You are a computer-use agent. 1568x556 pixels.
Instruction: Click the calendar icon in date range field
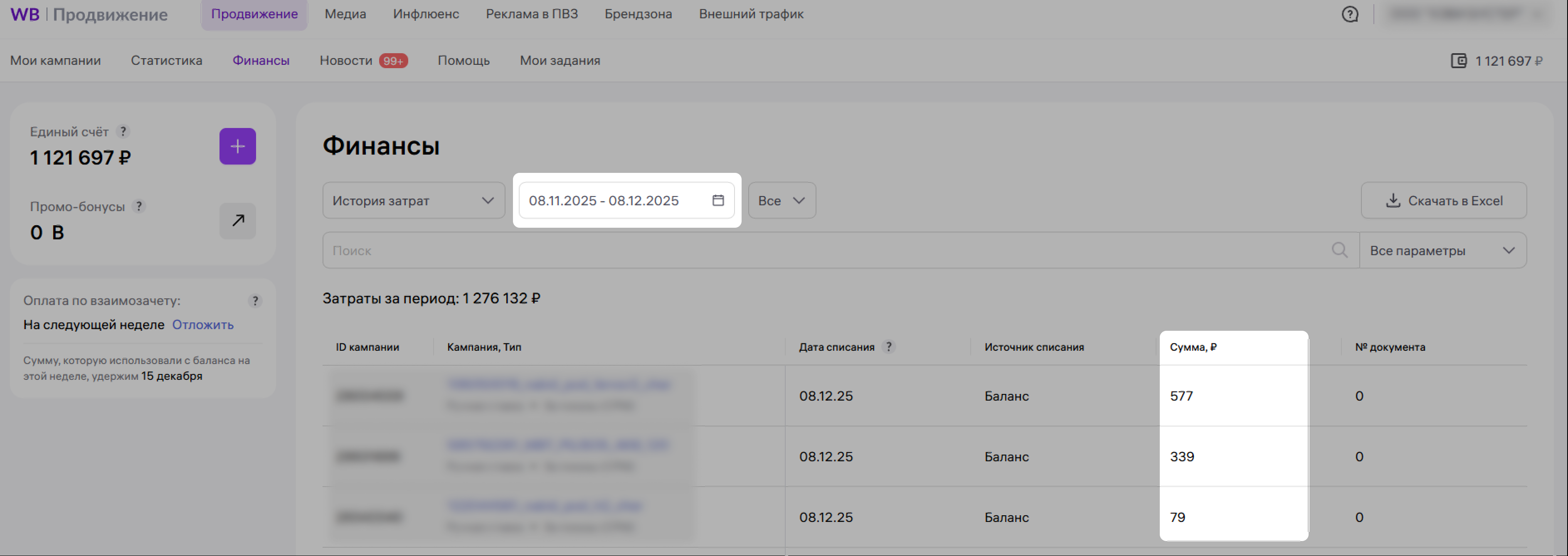717,200
